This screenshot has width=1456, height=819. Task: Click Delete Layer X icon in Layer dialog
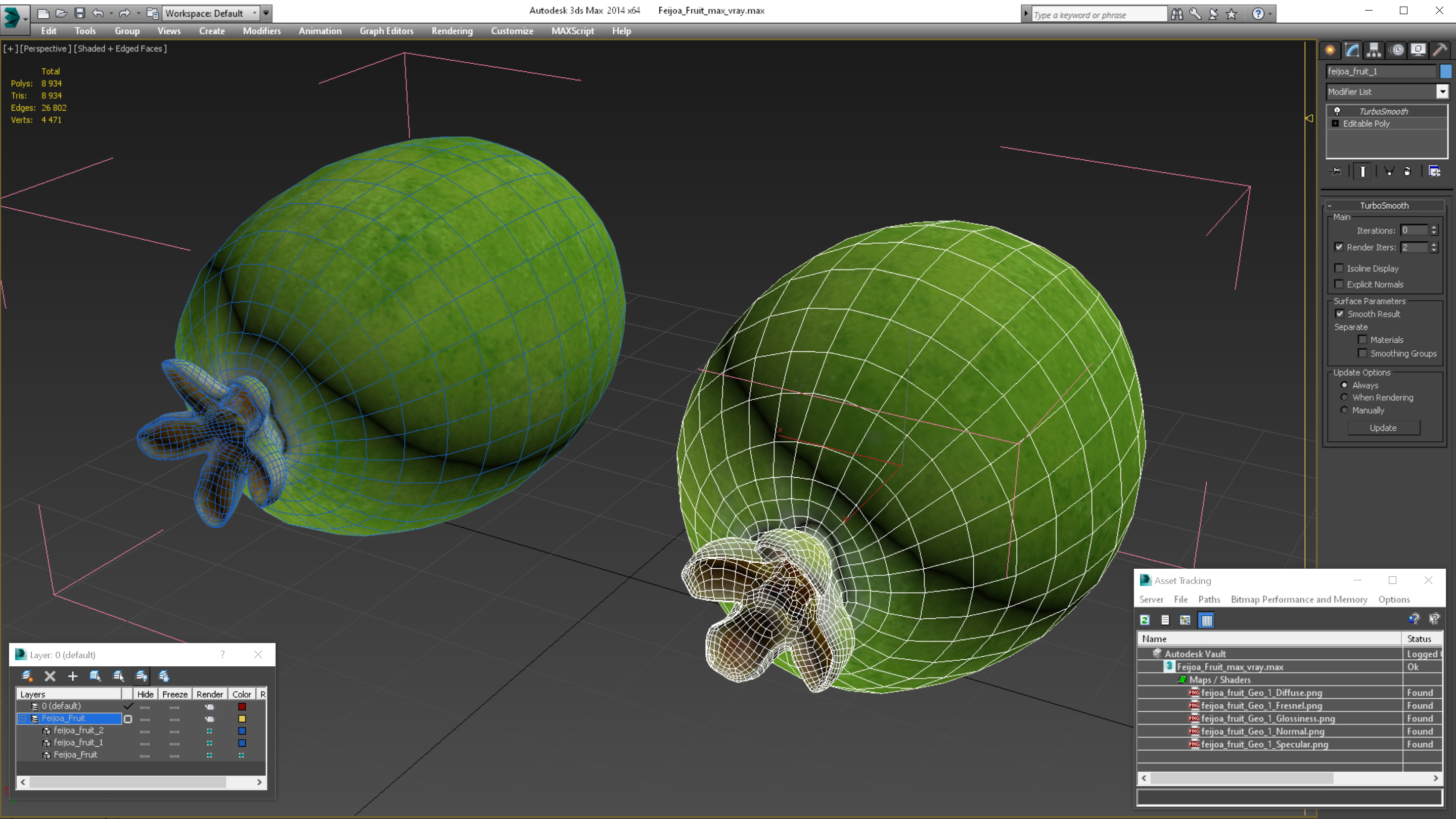click(x=50, y=676)
